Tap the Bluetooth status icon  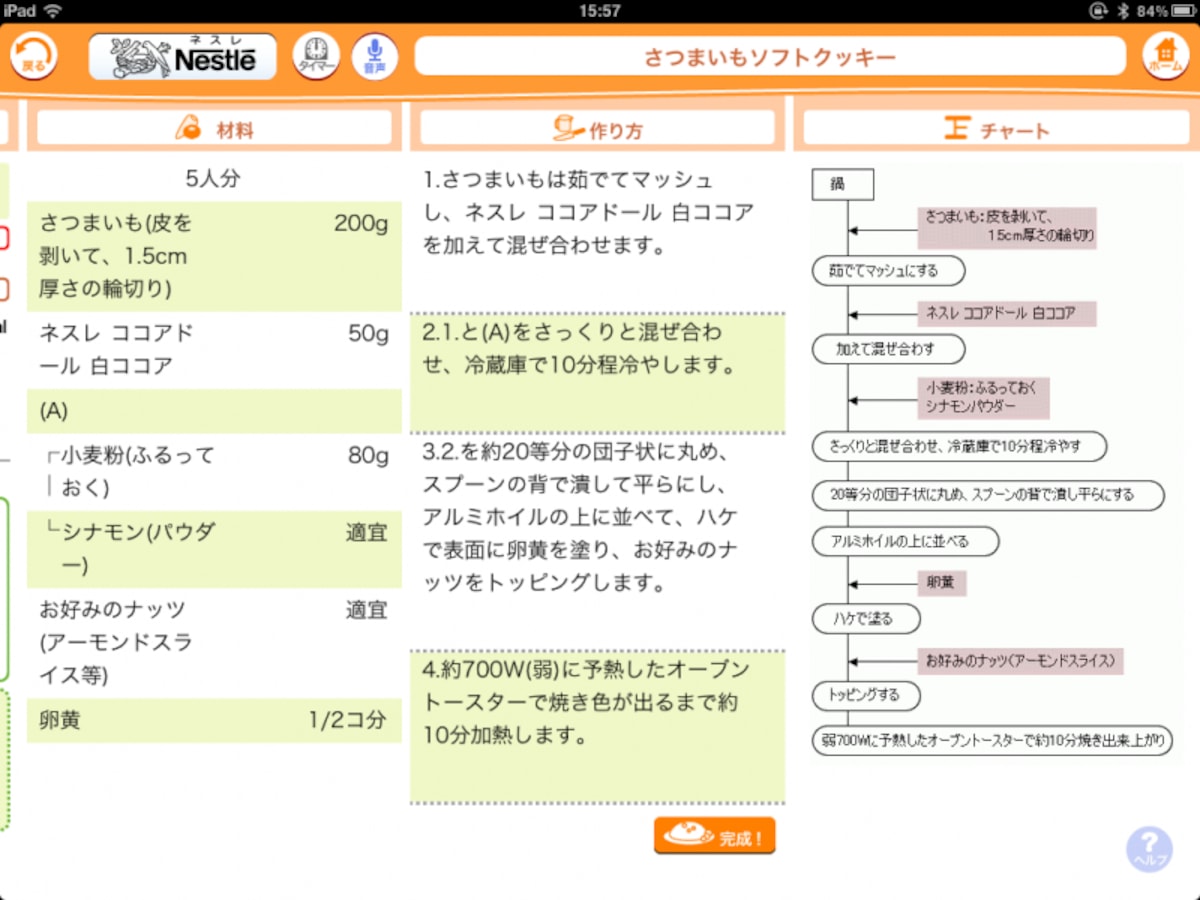(1123, 10)
